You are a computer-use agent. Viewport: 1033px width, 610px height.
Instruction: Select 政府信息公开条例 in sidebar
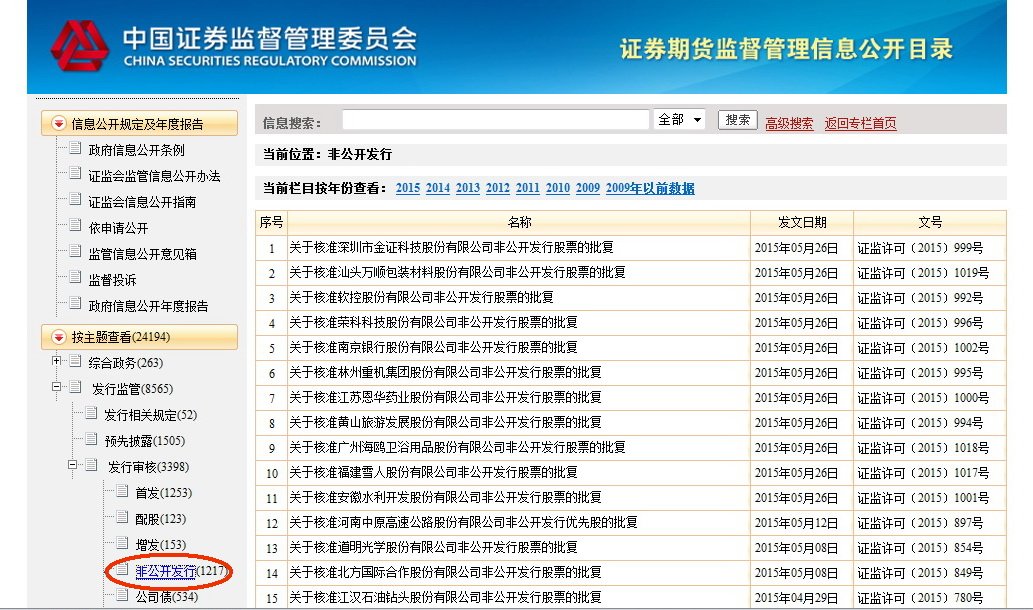pos(136,150)
